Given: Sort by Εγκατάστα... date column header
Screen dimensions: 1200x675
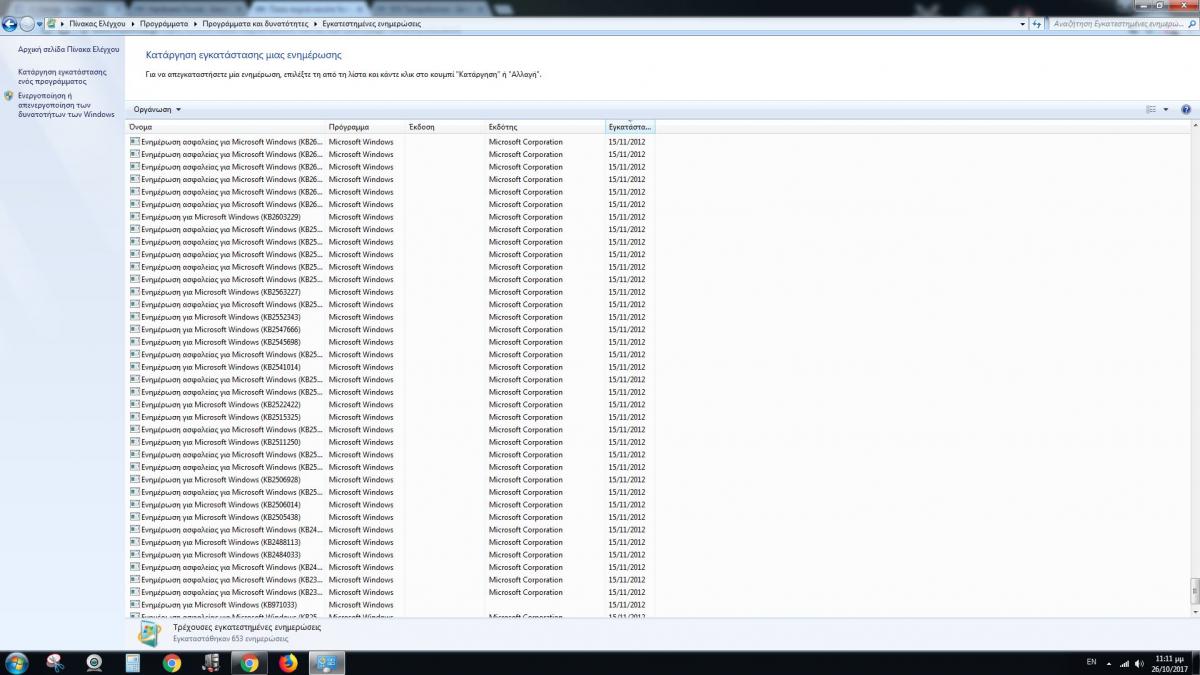Looking at the screenshot, I should [x=630, y=127].
